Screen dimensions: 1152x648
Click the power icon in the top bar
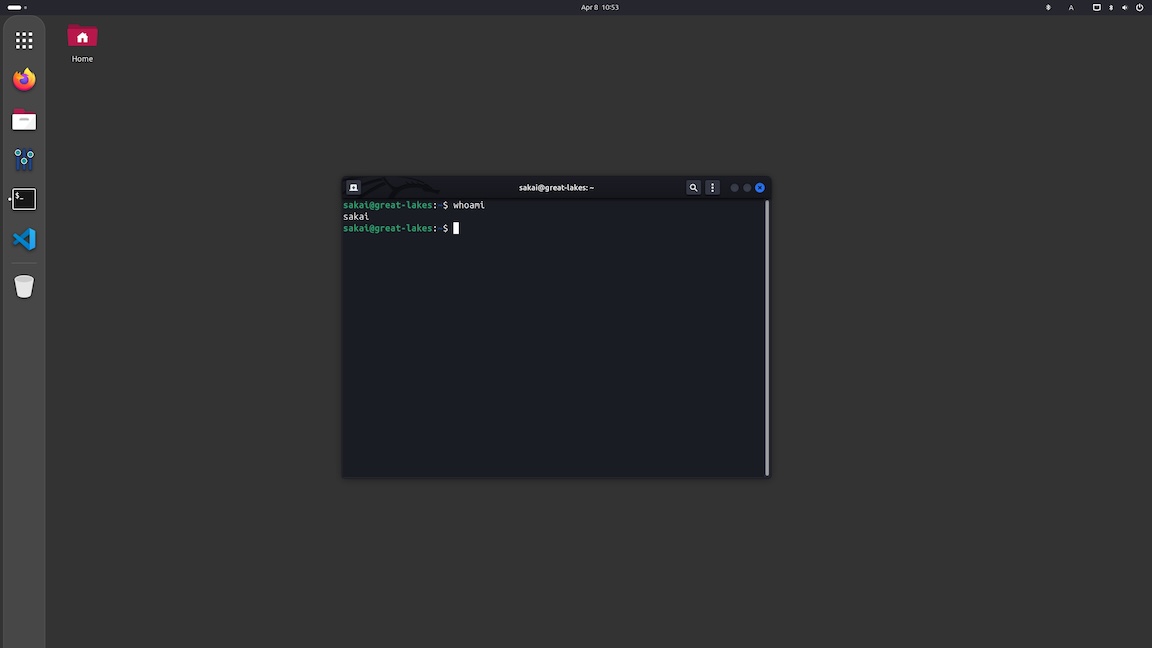point(1140,7)
